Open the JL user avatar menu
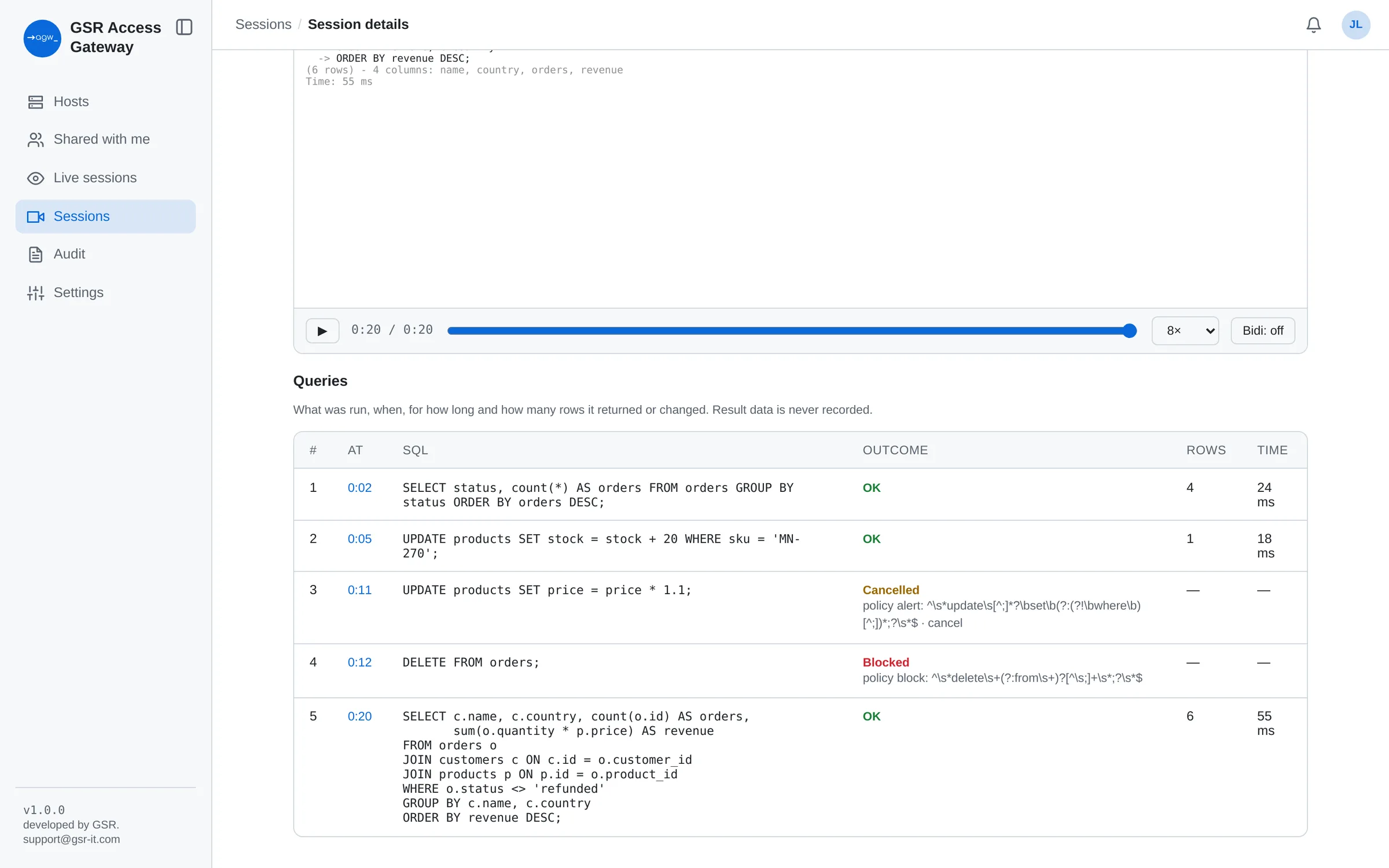 point(1355,25)
